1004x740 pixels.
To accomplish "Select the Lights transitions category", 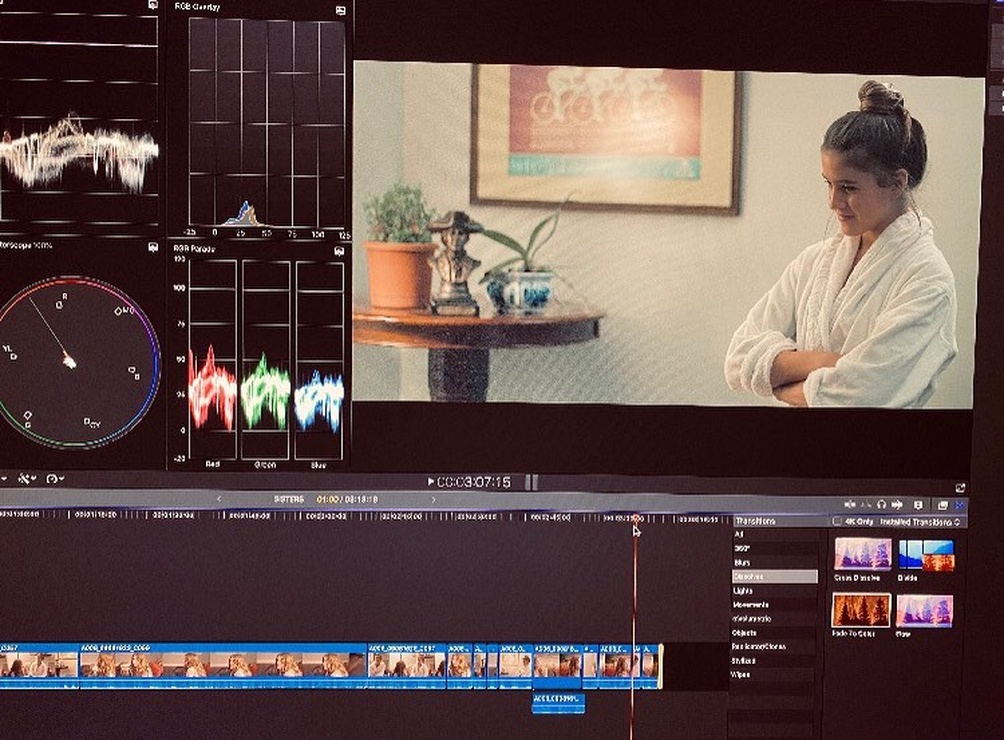I will (743, 591).
